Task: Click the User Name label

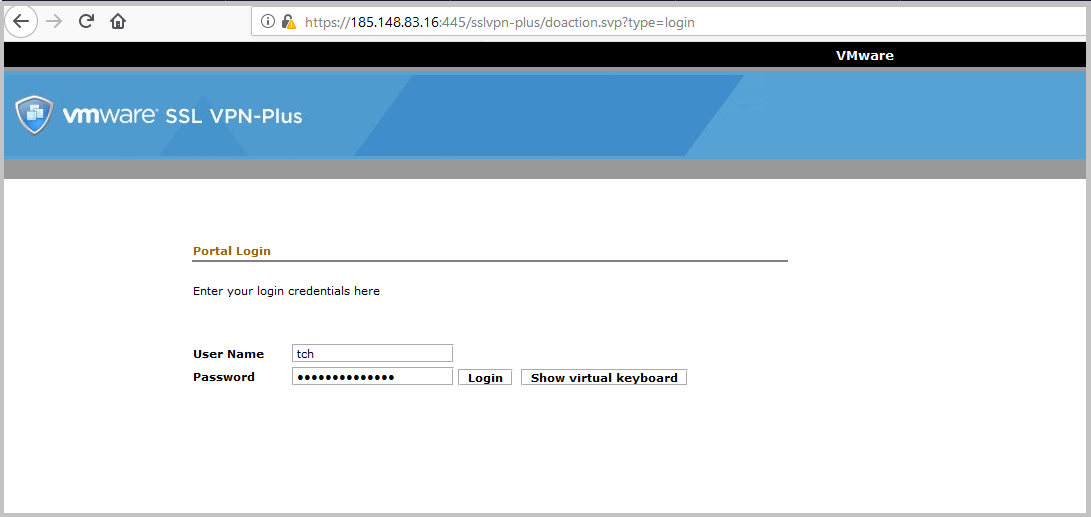Action: 228,353
